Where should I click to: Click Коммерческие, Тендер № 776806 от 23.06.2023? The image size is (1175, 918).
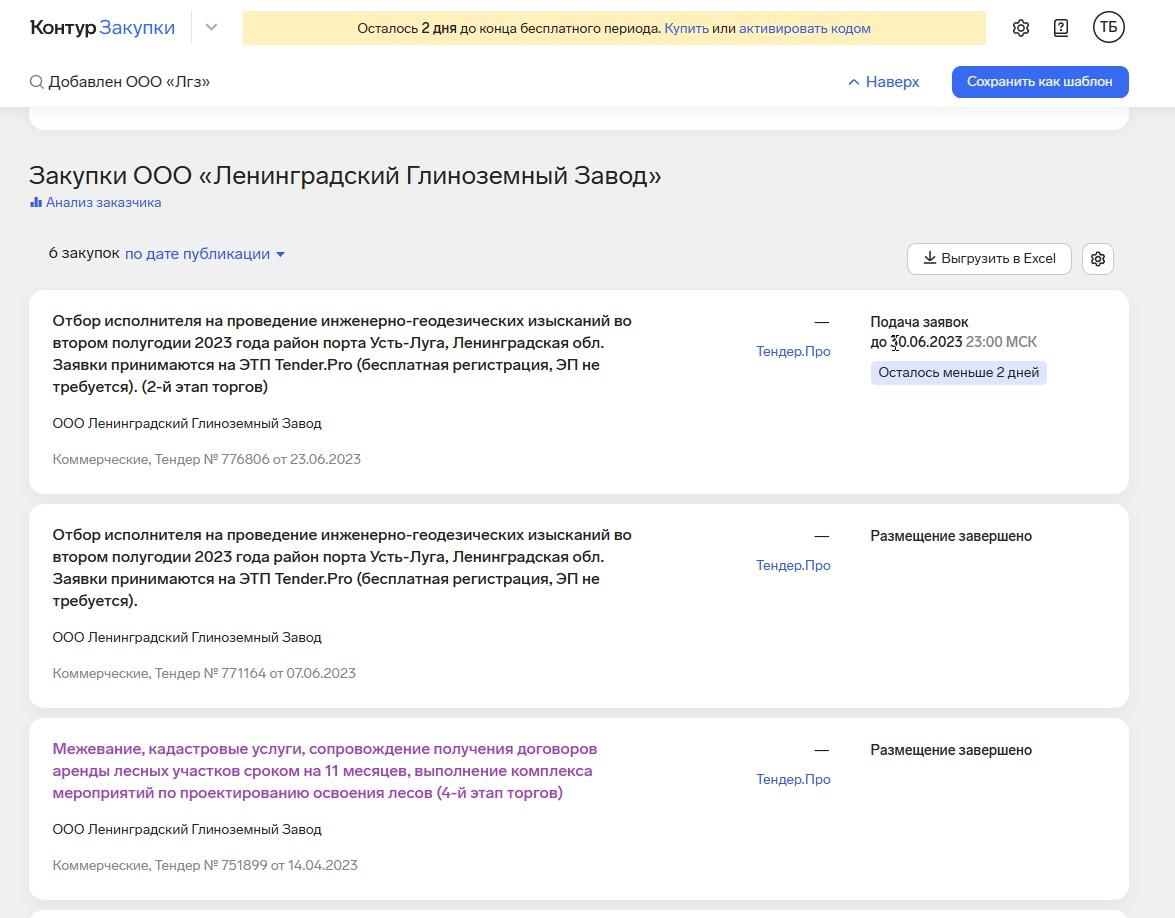point(206,459)
